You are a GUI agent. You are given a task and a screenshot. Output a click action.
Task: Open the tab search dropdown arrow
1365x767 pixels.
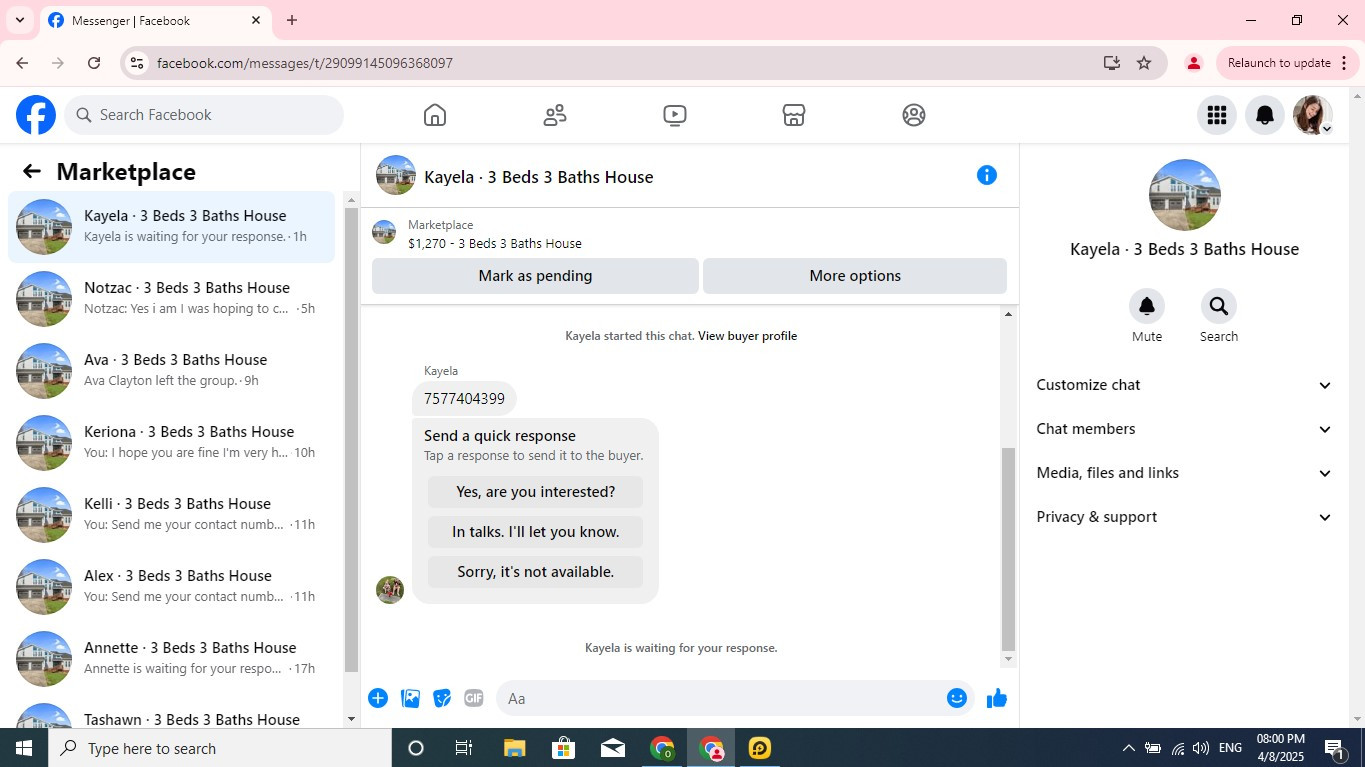[19, 20]
